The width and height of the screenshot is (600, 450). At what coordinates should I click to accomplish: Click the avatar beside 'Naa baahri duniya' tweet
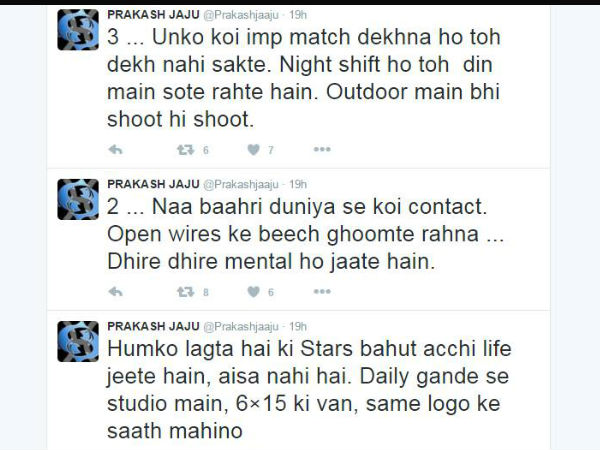click(78, 199)
